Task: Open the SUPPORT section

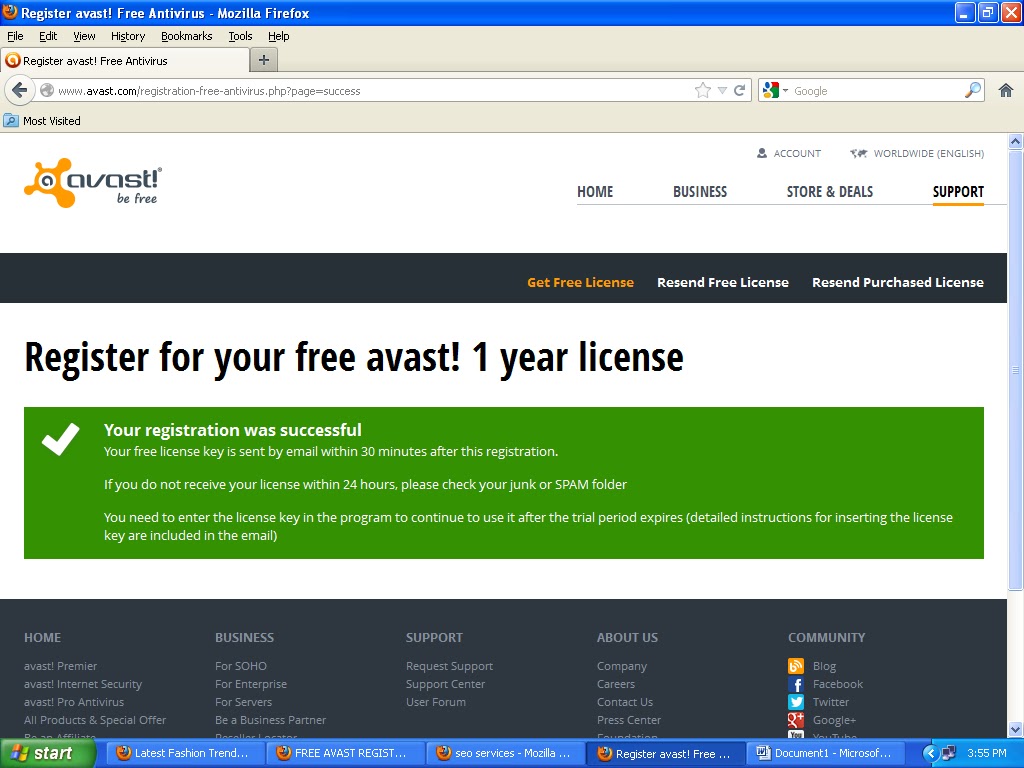Action: (x=958, y=191)
